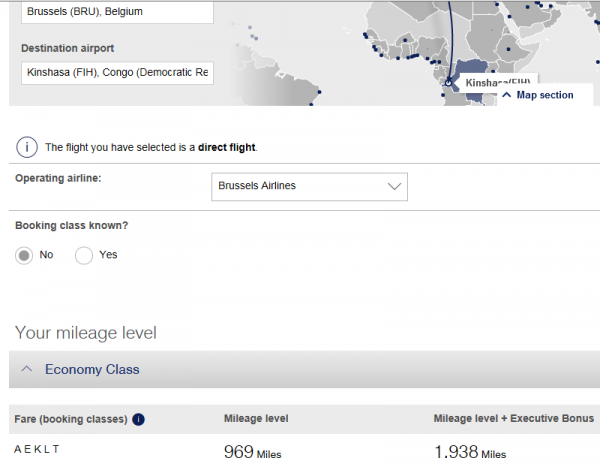This screenshot has height=464, width=600.
Task: Toggle the Map section link
Action: tap(545, 95)
